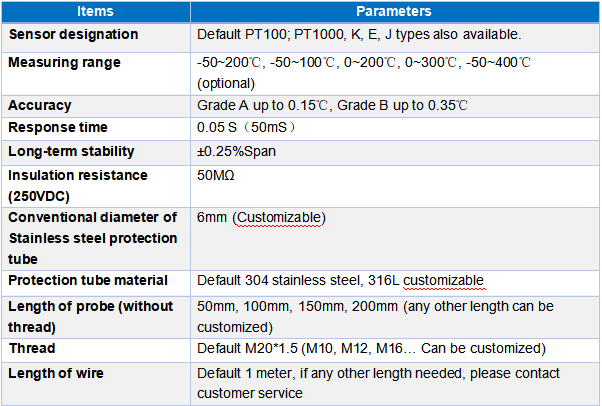Select the "Measuring range" label cell
This screenshot has width=602, height=406.
pos(65,62)
